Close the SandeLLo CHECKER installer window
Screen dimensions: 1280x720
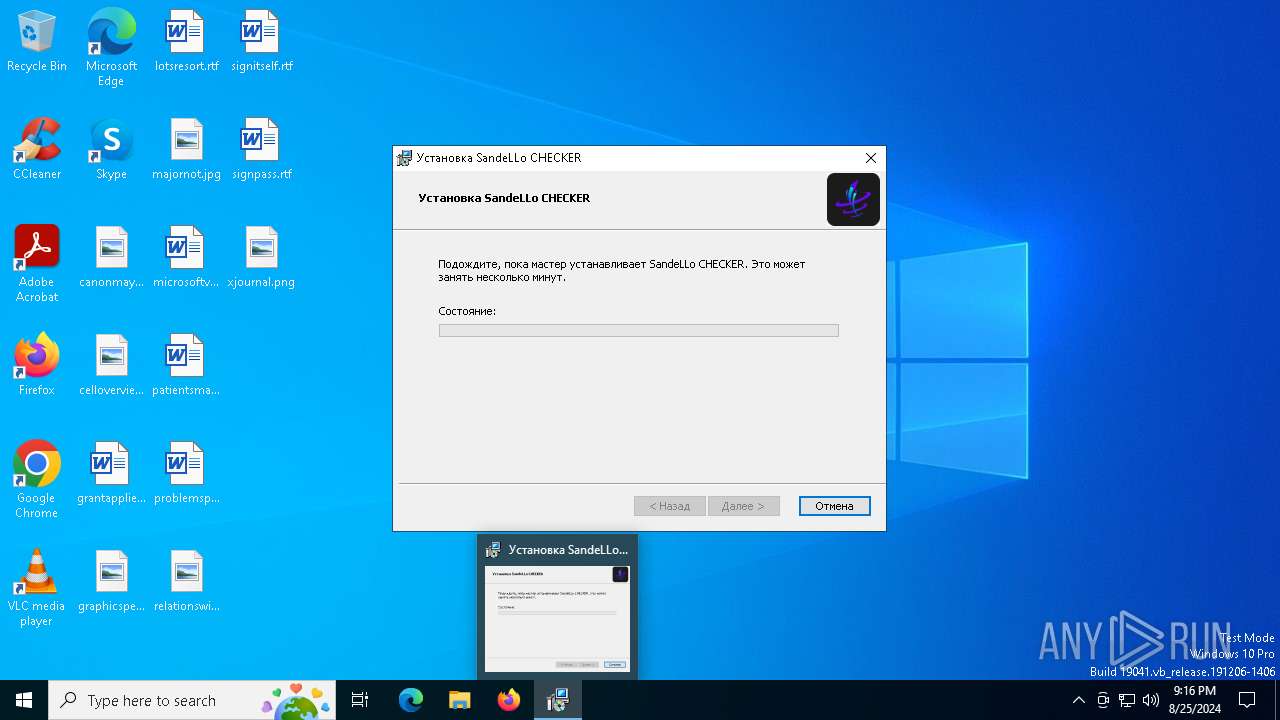[x=870, y=158]
